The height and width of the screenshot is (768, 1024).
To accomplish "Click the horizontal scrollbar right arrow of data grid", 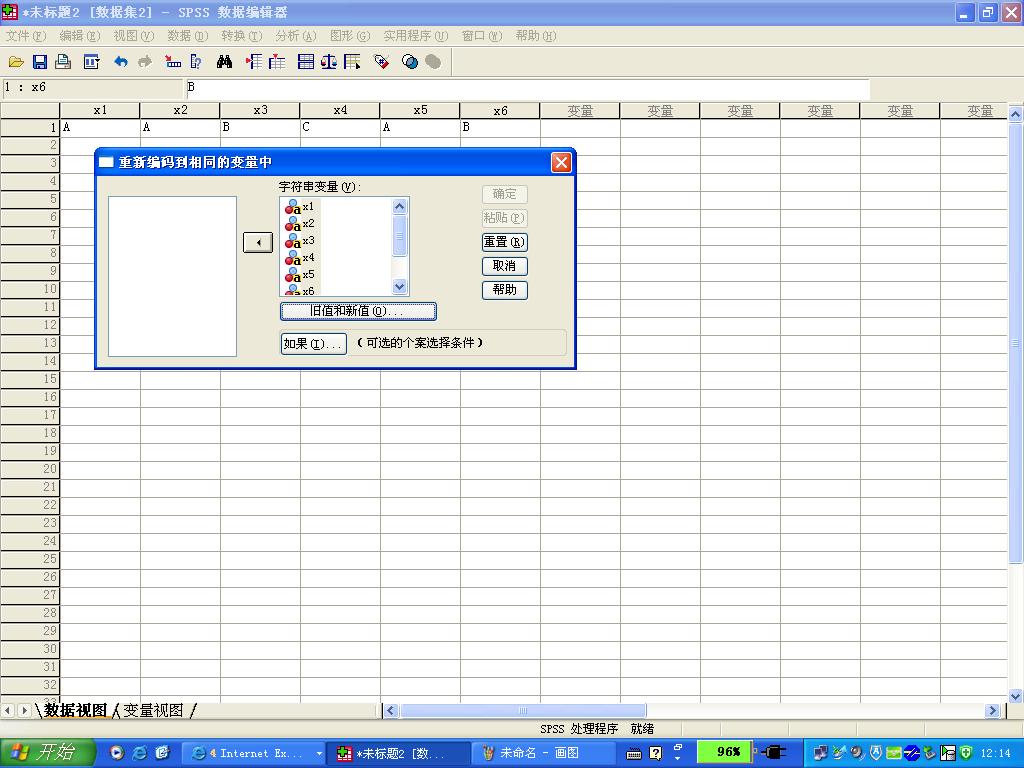I will tap(992, 711).
